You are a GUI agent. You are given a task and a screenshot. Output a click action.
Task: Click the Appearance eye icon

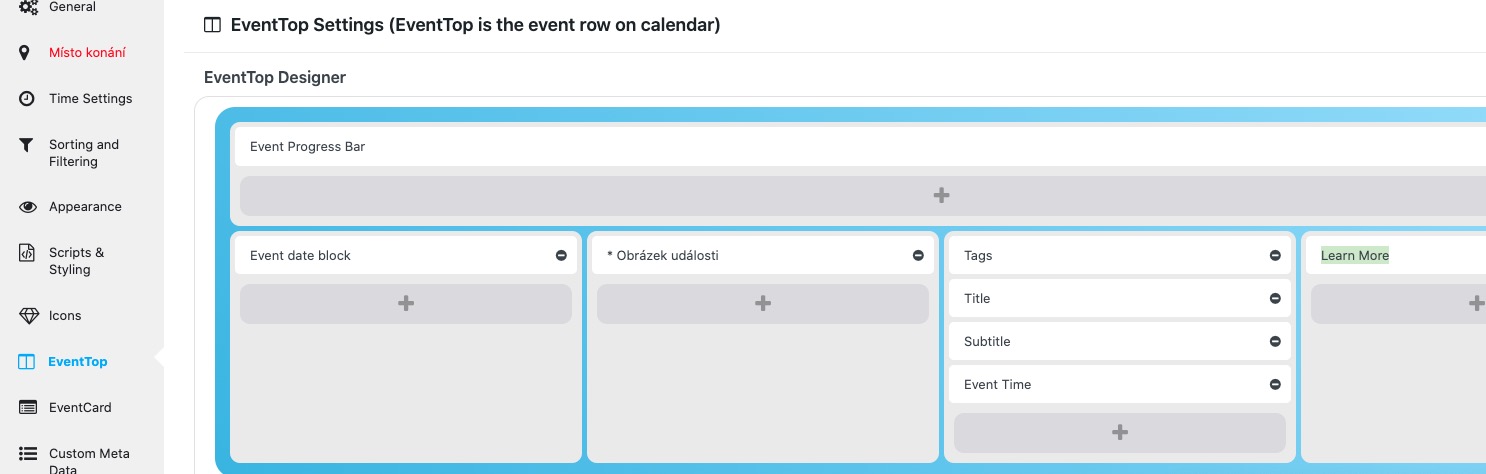tap(28, 207)
